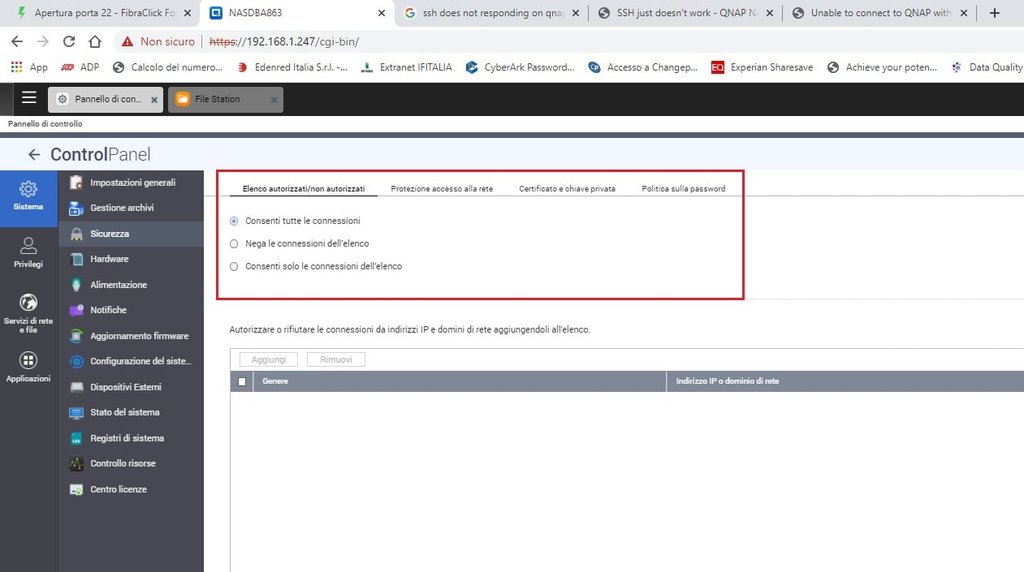Open the Experian Sharesave bookmark

(762, 67)
